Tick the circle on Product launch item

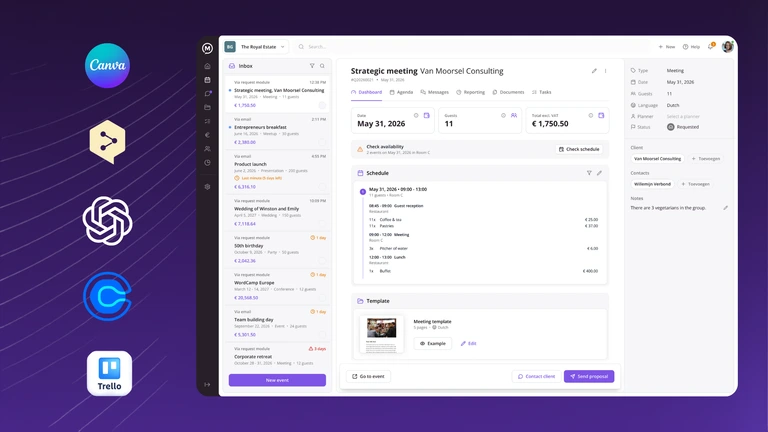pos(322,187)
